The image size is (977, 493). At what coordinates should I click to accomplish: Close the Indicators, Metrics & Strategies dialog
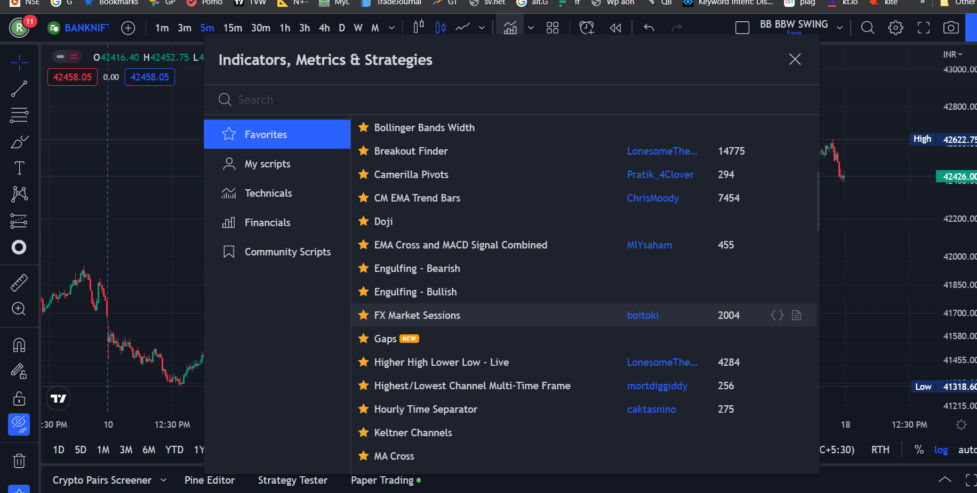pos(794,59)
